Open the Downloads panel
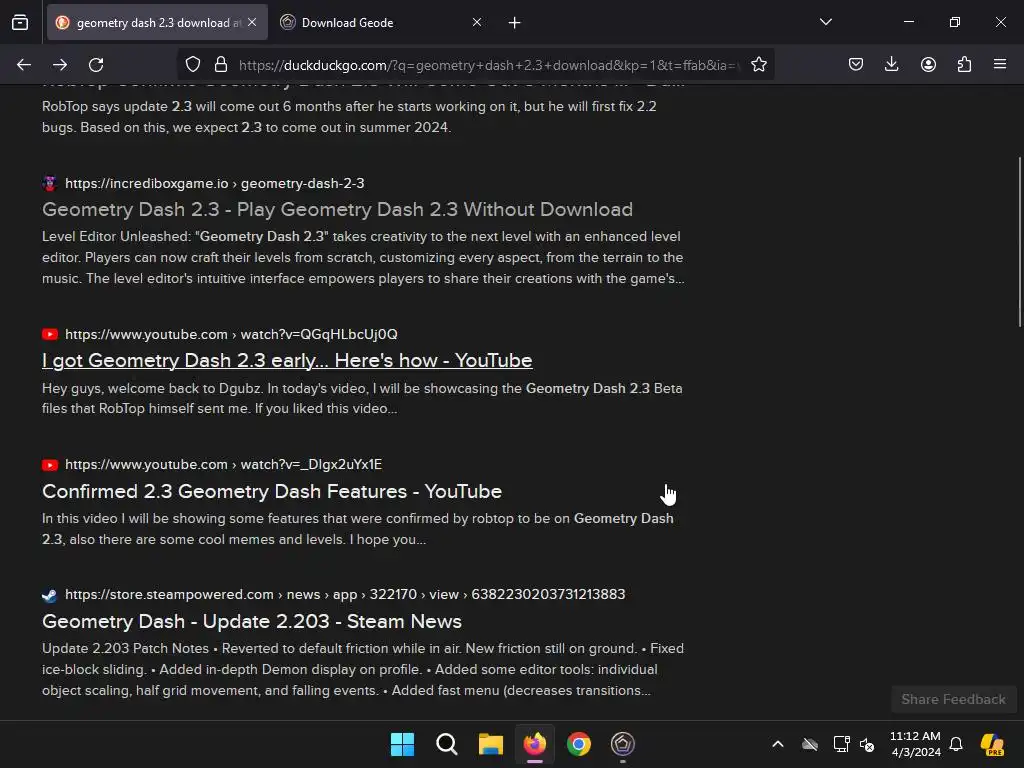Viewport: 1024px width, 768px height. 891,65
